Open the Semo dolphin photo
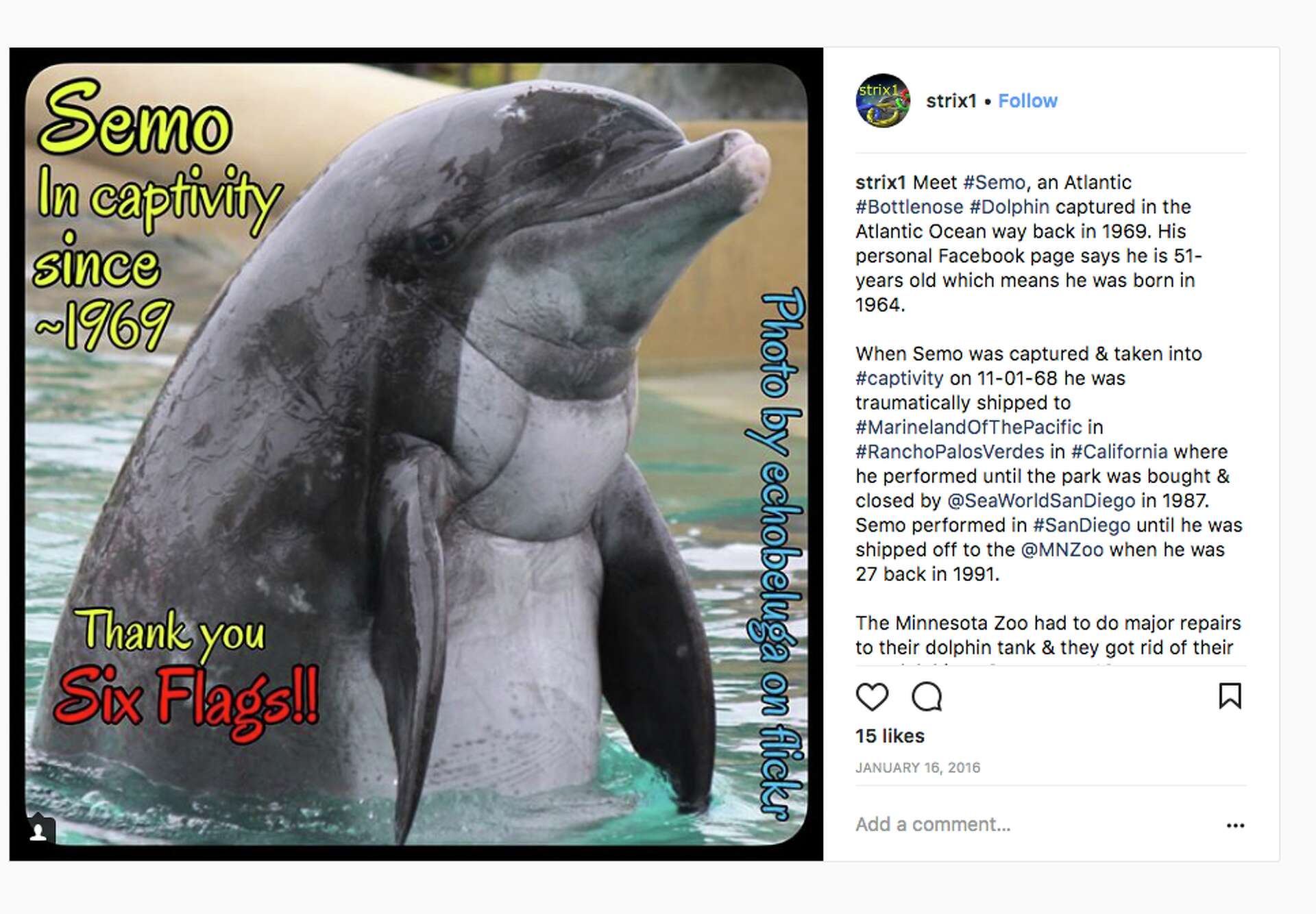Image resolution: width=1316 pixels, height=914 pixels. tap(416, 454)
